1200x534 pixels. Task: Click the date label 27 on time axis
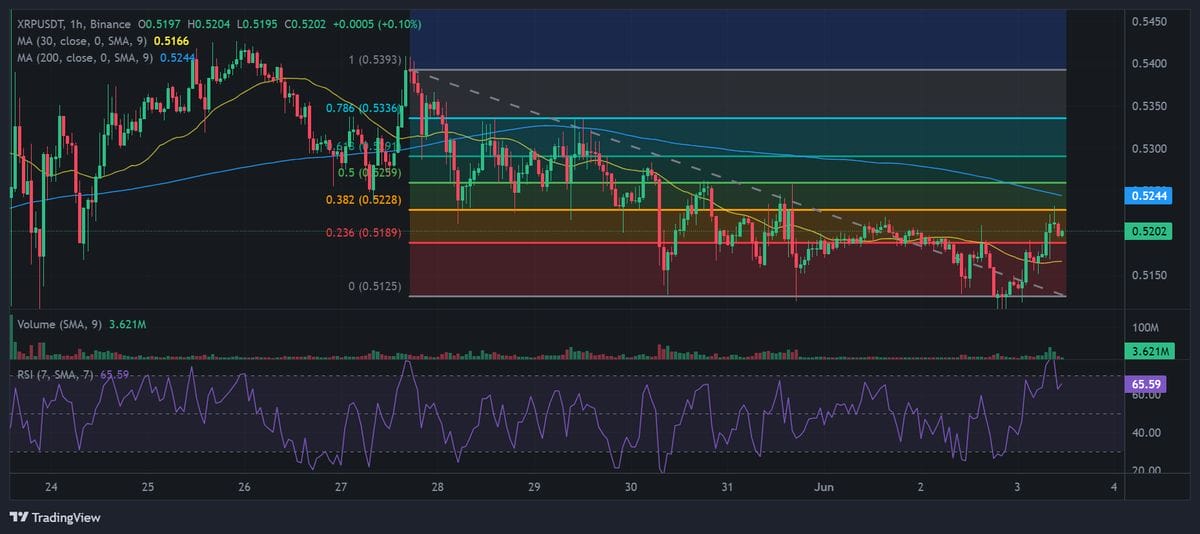[x=341, y=487]
